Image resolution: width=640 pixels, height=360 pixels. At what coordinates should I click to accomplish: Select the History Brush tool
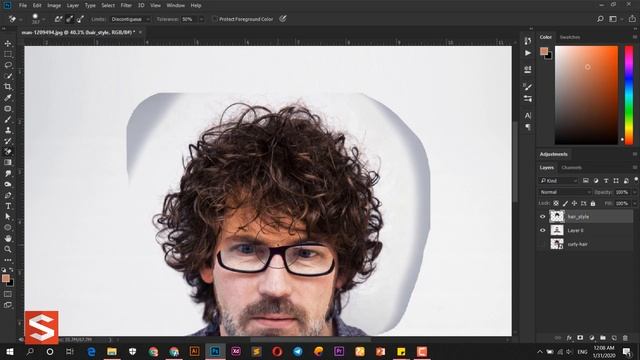coord(8,141)
